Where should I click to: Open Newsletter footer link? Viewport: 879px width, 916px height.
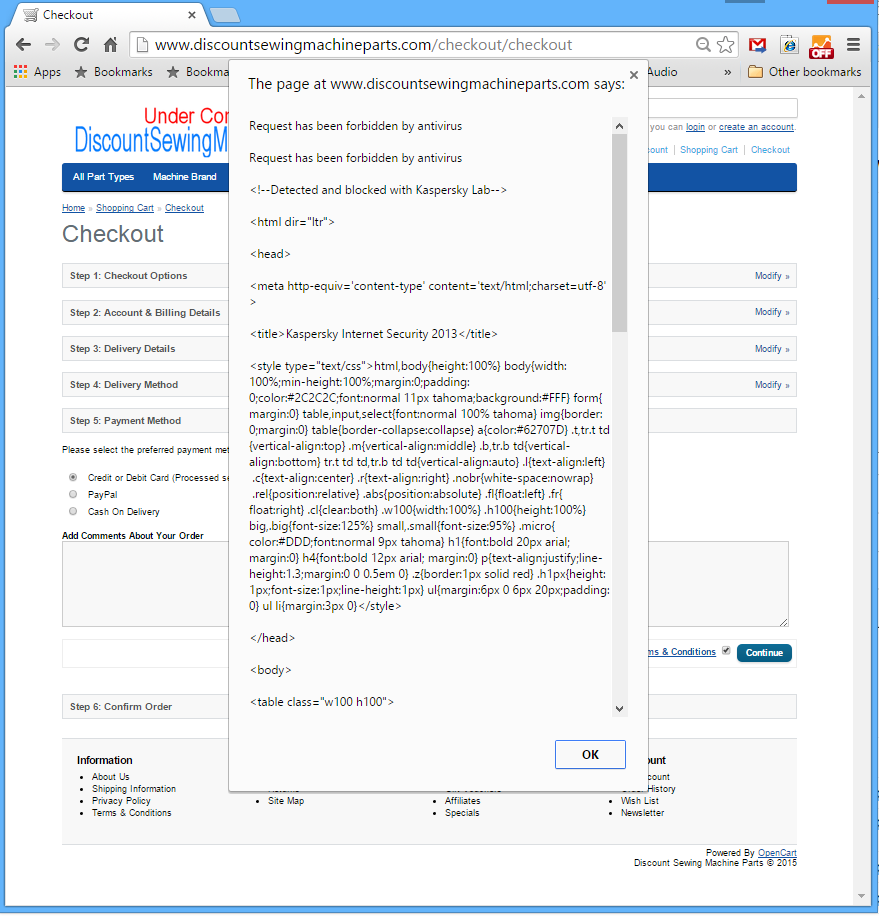pyautogui.click(x=642, y=813)
